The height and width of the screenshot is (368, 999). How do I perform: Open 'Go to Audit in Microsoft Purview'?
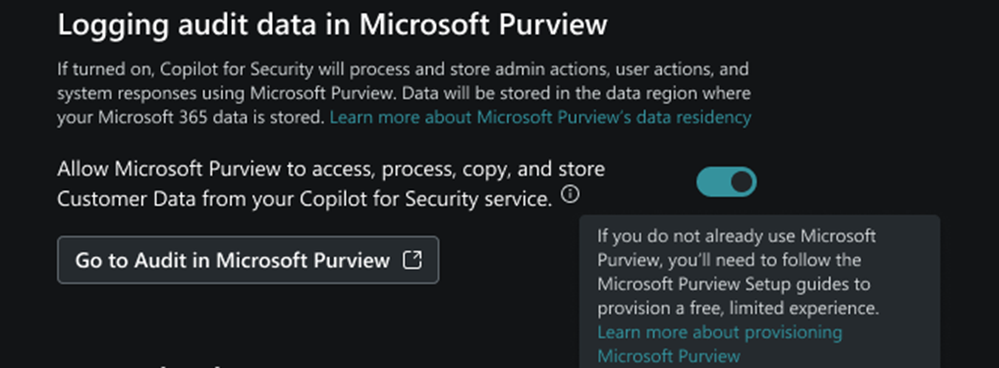[248, 260]
